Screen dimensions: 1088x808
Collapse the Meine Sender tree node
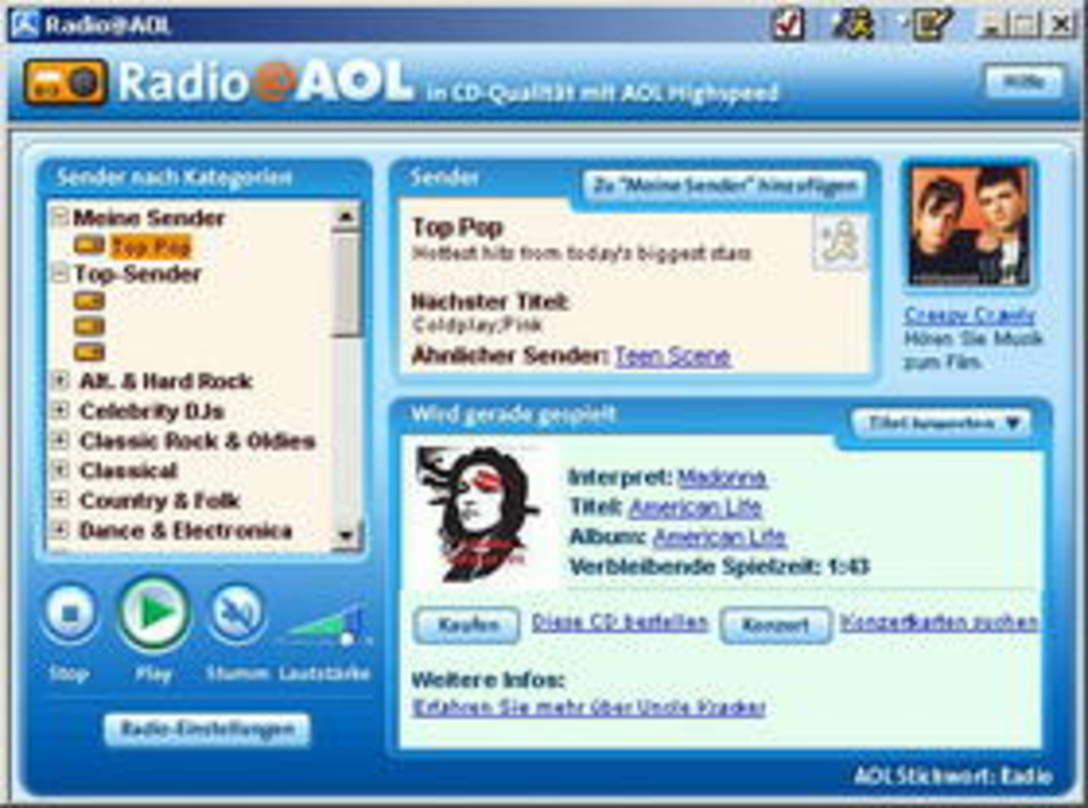[x=60, y=218]
